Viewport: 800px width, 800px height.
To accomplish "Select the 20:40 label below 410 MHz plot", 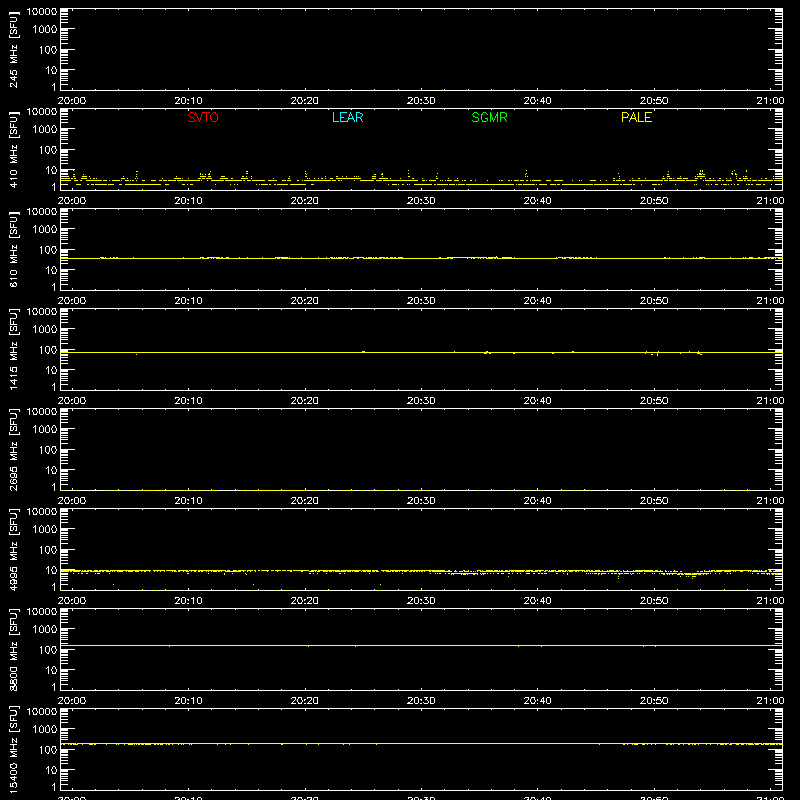I will click(537, 201).
